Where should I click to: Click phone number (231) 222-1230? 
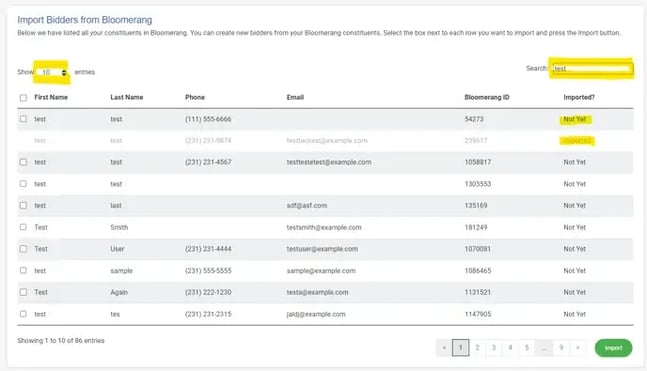pos(208,292)
